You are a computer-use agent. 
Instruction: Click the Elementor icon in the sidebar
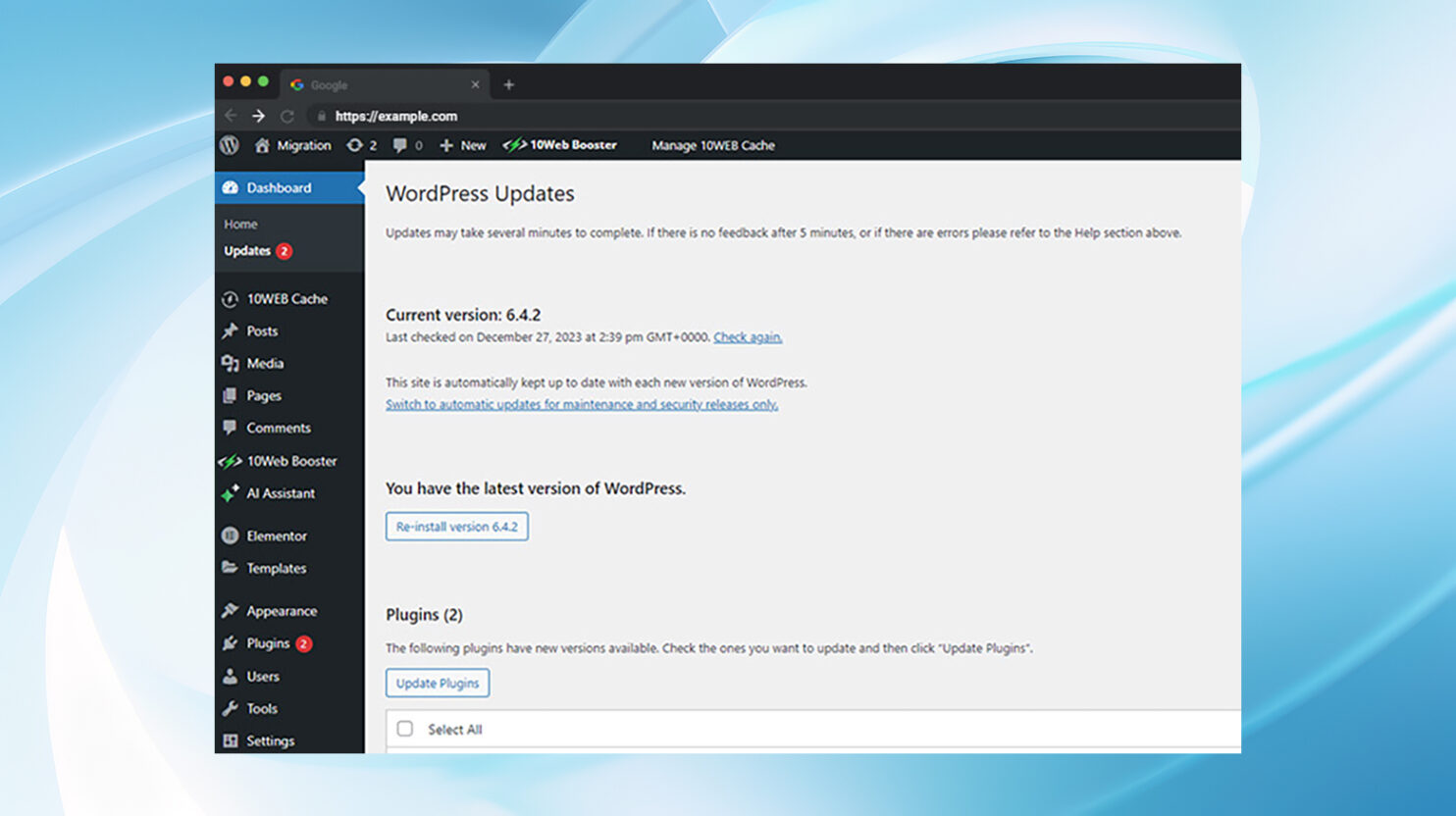(x=231, y=535)
